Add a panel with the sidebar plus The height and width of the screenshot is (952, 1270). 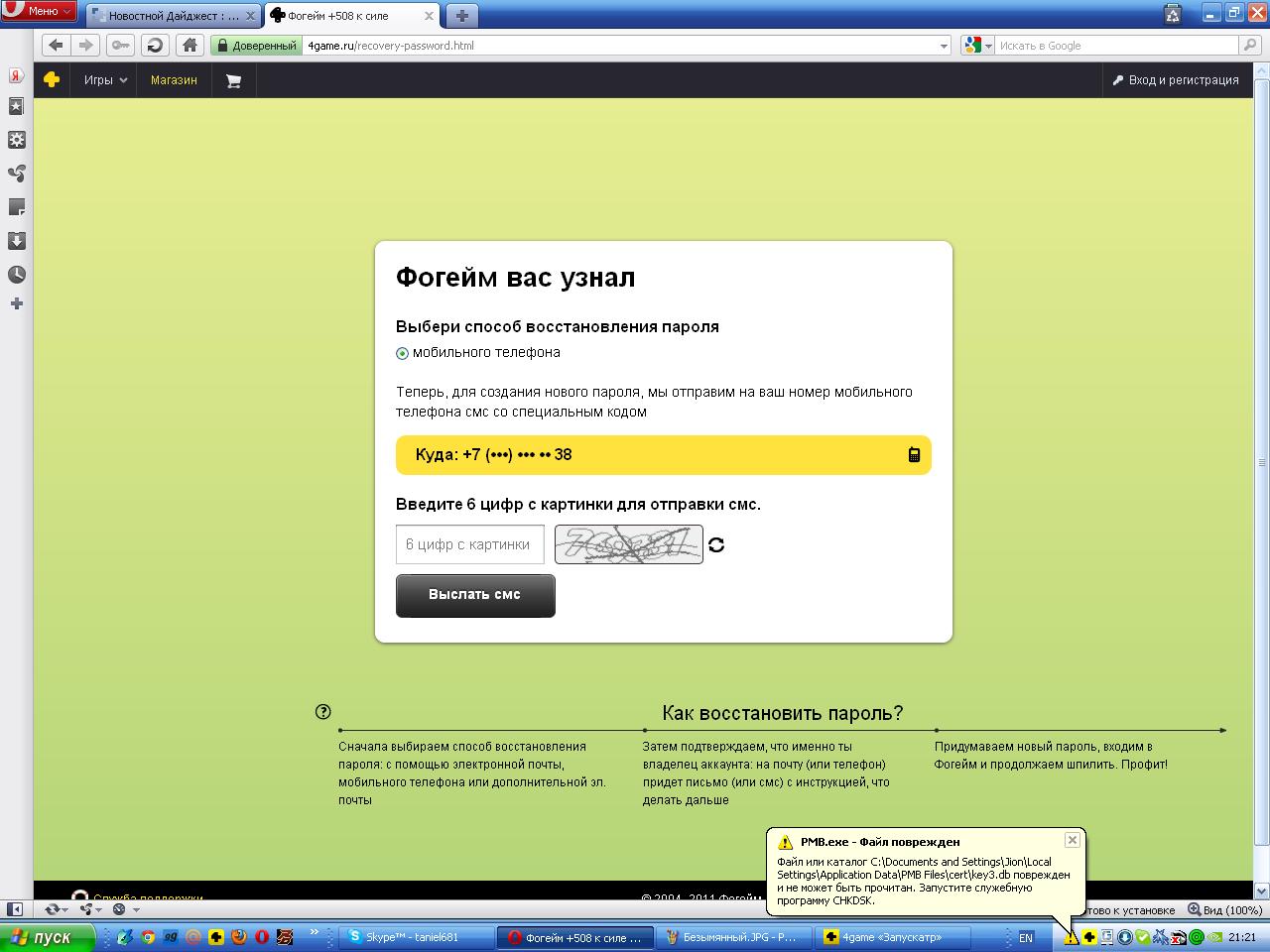[x=16, y=303]
